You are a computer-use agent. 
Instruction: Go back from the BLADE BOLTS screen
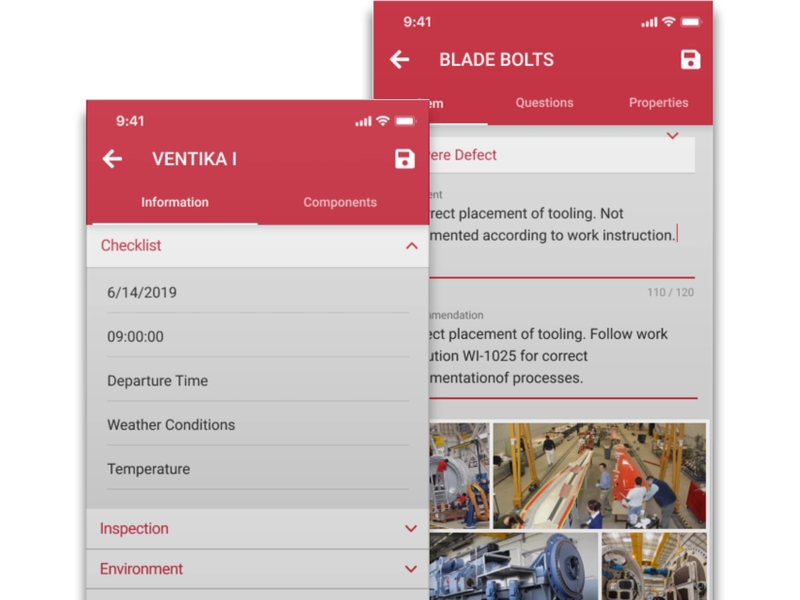[400, 60]
